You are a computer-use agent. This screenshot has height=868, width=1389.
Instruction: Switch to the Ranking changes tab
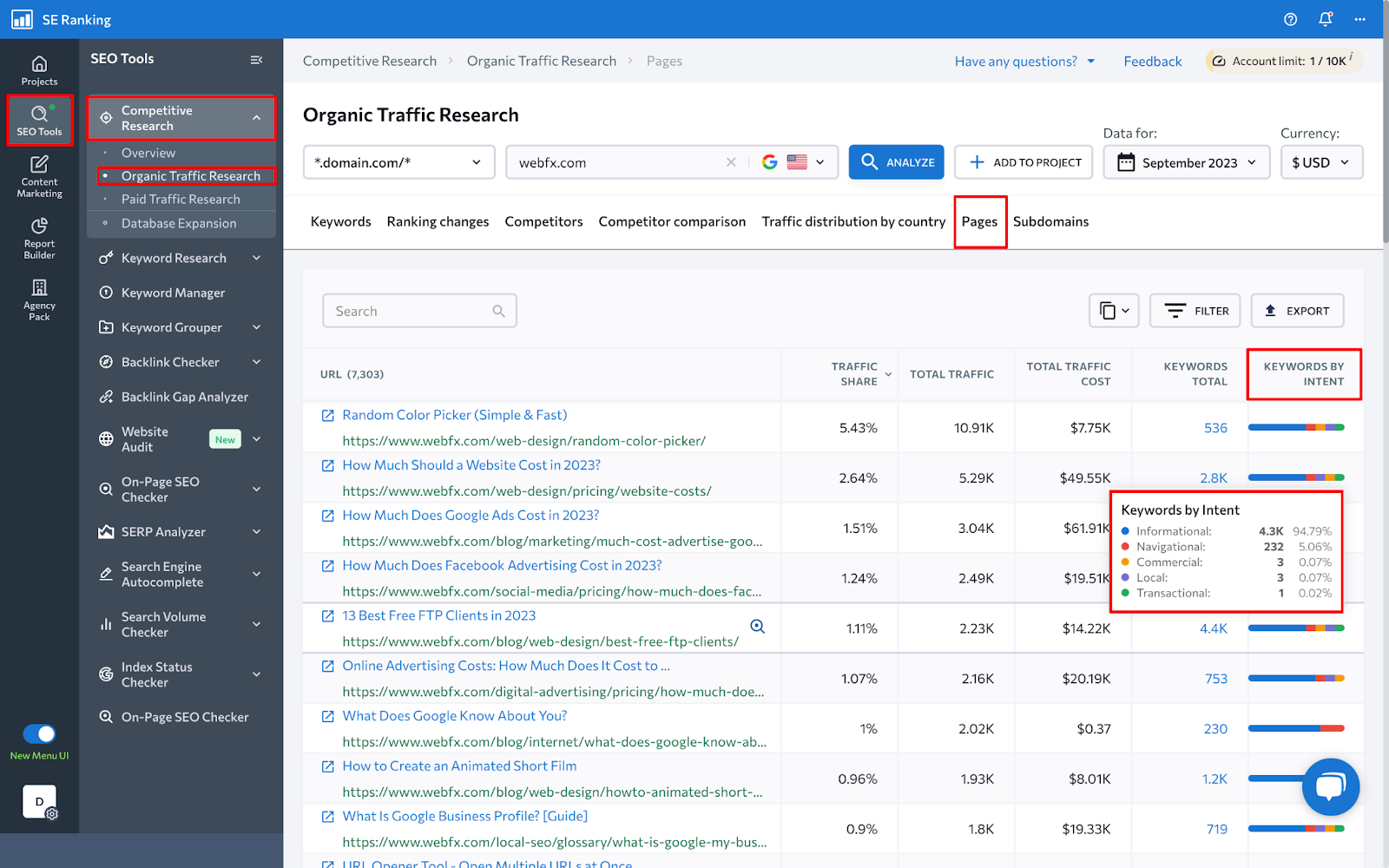pyautogui.click(x=438, y=221)
